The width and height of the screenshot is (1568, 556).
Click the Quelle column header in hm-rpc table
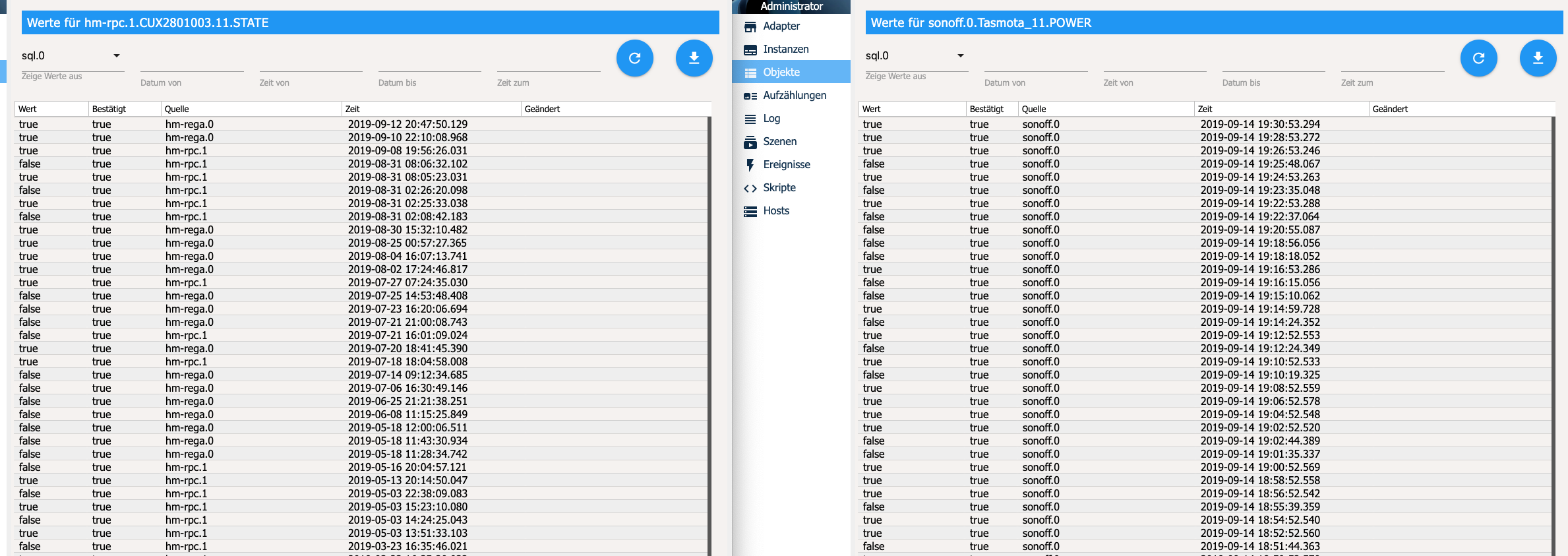pyautogui.click(x=251, y=109)
